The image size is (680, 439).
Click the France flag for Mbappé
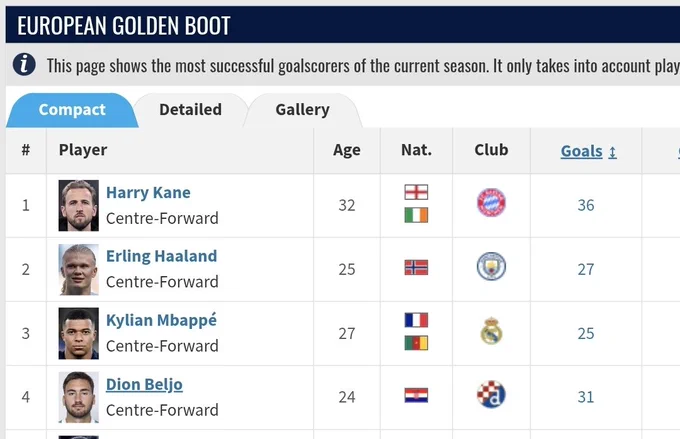point(416,320)
